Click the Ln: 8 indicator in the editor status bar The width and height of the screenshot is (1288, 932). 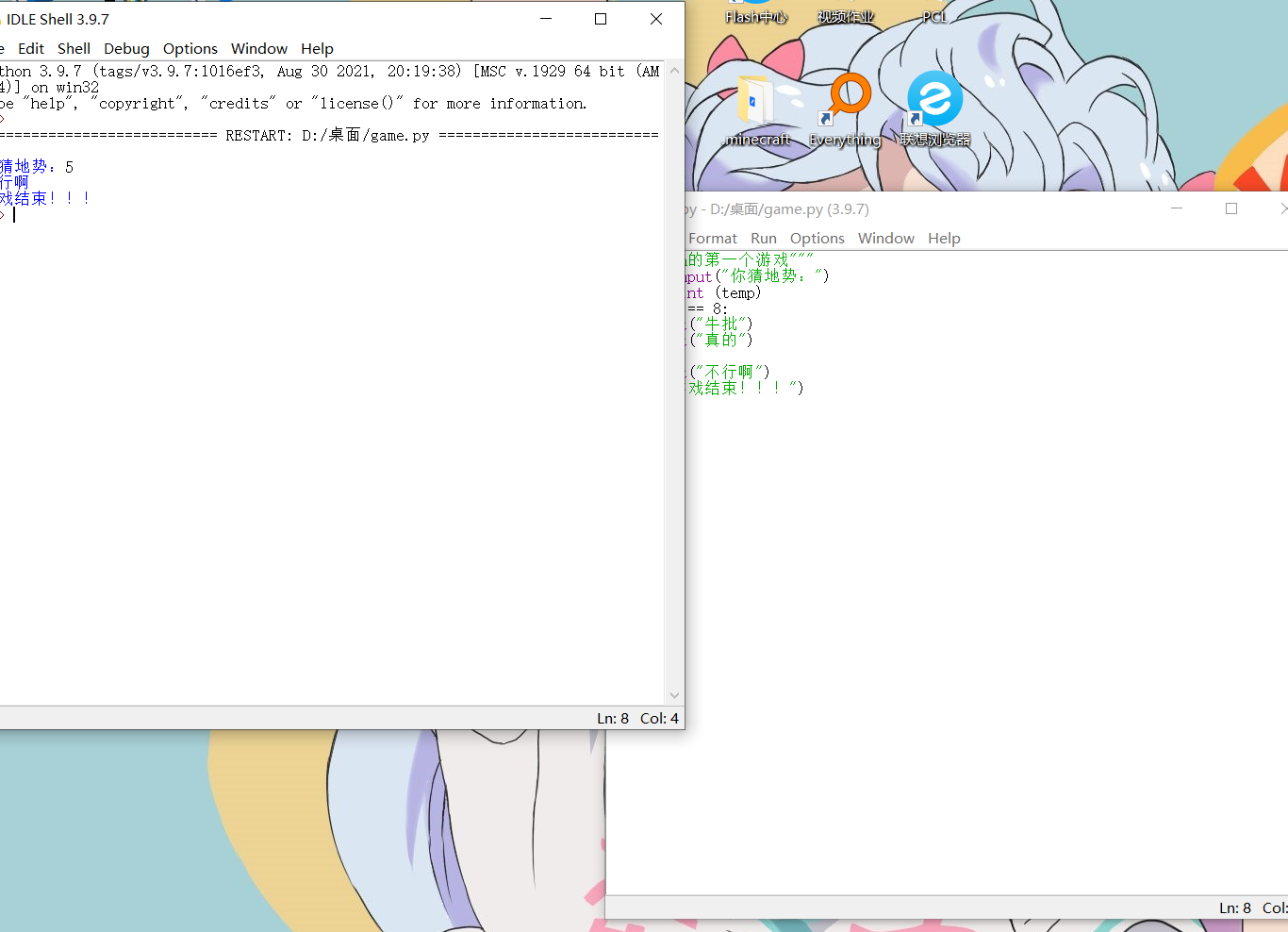pyautogui.click(x=1235, y=908)
